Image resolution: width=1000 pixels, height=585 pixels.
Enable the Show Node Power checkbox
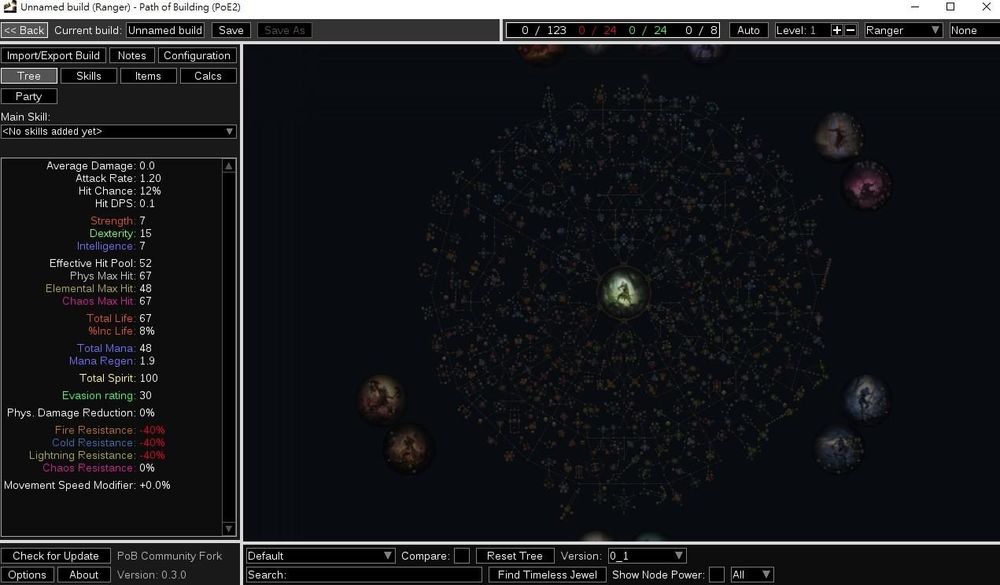(717, 574)
